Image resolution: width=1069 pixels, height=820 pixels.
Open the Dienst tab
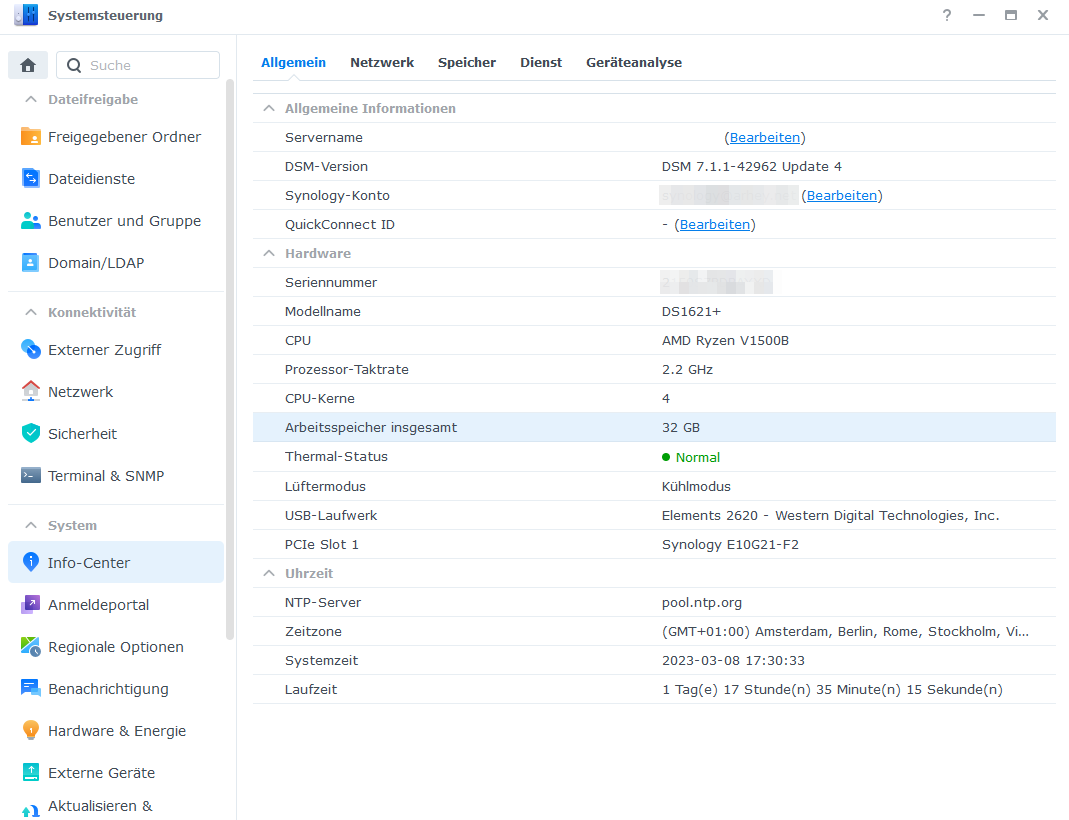(x=541, y=63)
